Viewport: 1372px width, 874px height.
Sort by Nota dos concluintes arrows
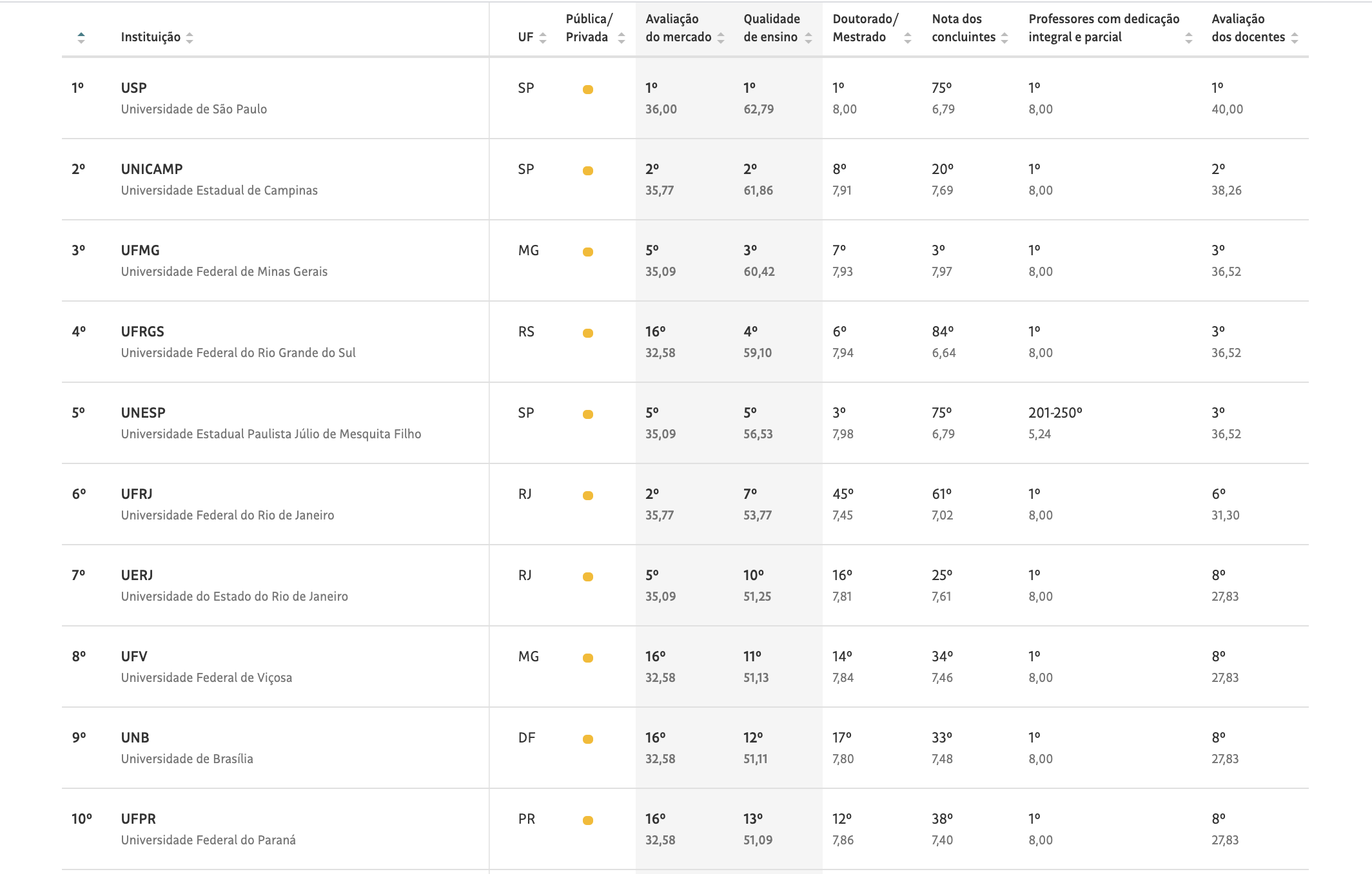[1004, 38]
